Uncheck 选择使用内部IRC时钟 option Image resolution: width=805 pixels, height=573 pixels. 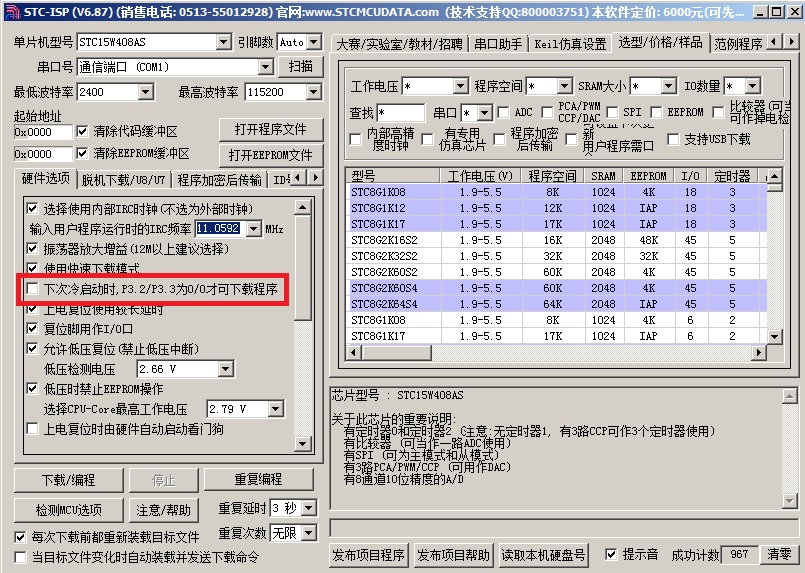32,208
